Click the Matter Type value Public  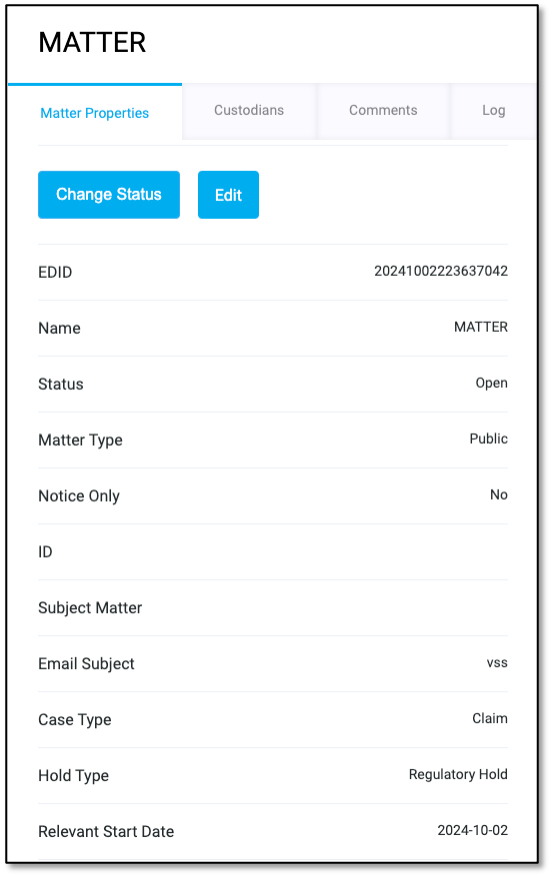489,439
